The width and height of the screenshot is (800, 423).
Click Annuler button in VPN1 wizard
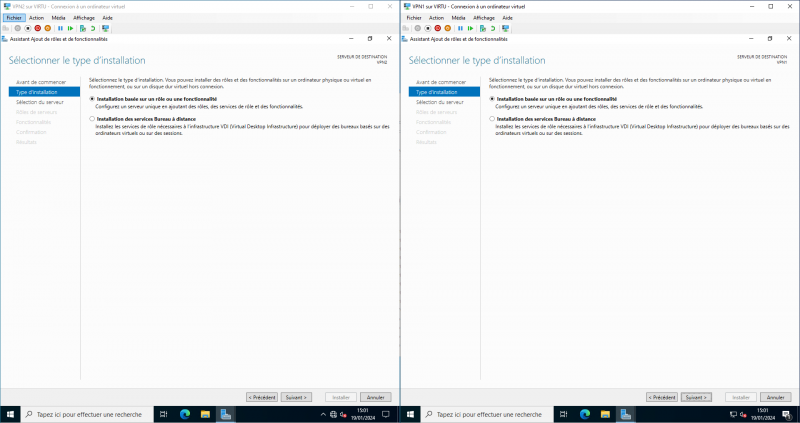pos(776,397)
